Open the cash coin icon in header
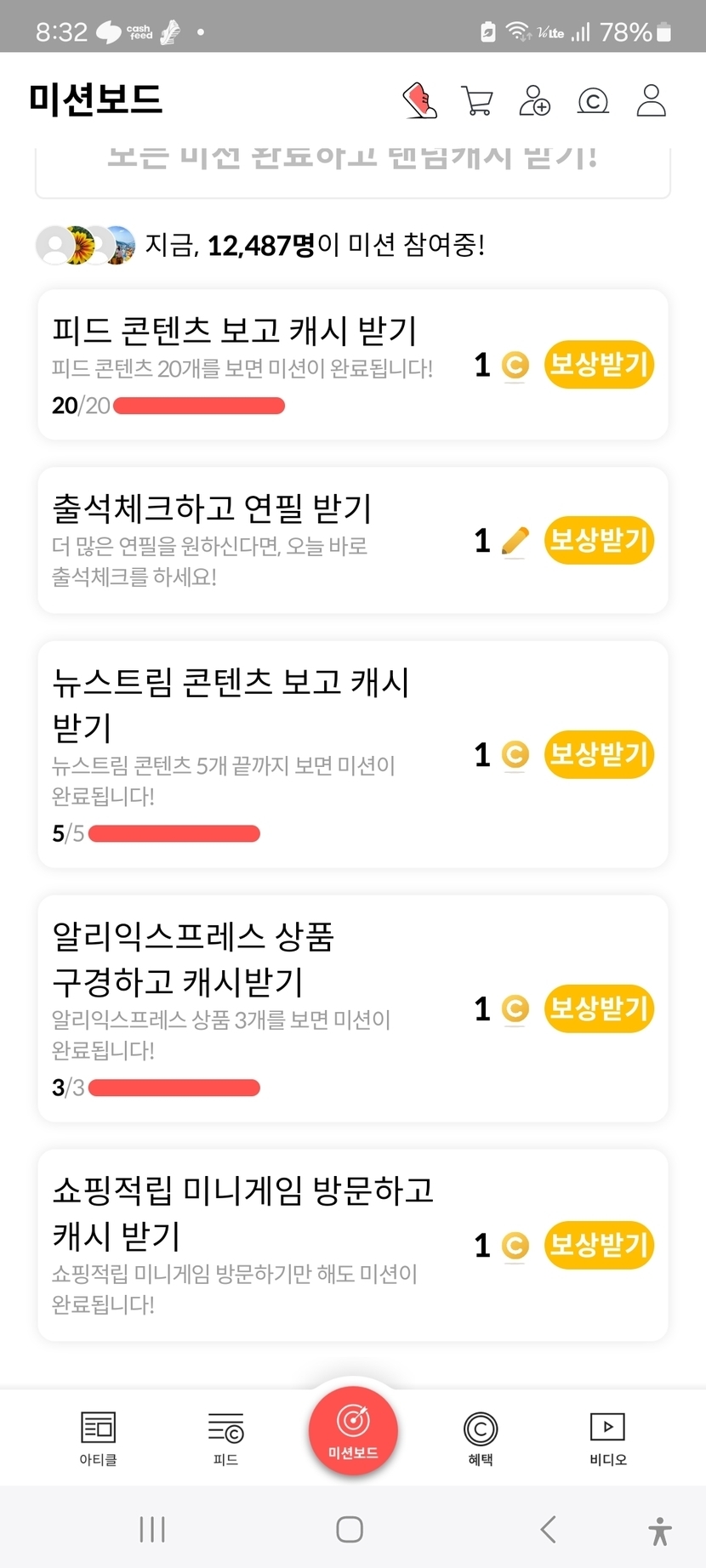This screenshot has width=706, height=1568. tap(593, 102)
